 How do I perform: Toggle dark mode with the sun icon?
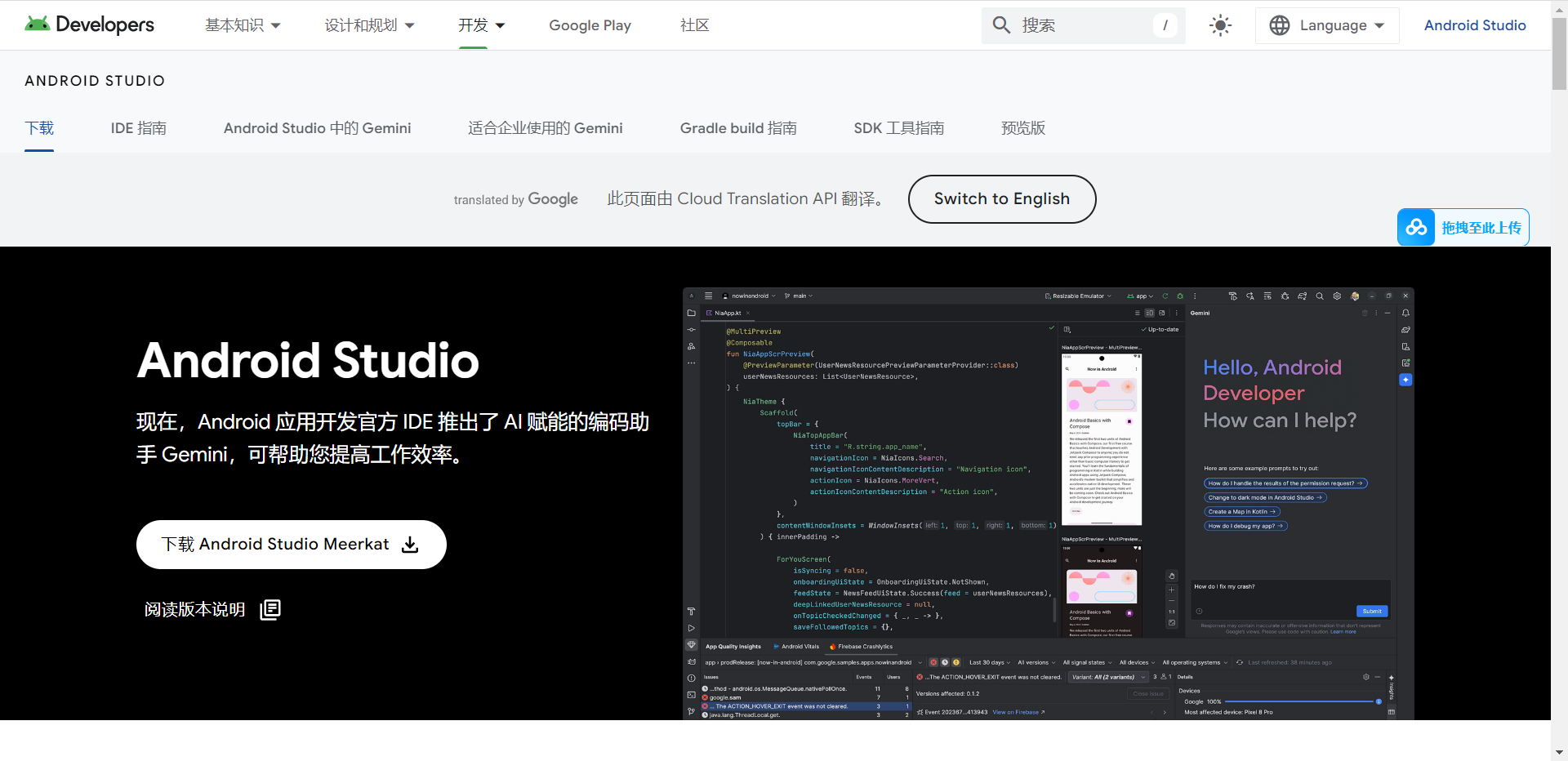tap(1219, 24)
